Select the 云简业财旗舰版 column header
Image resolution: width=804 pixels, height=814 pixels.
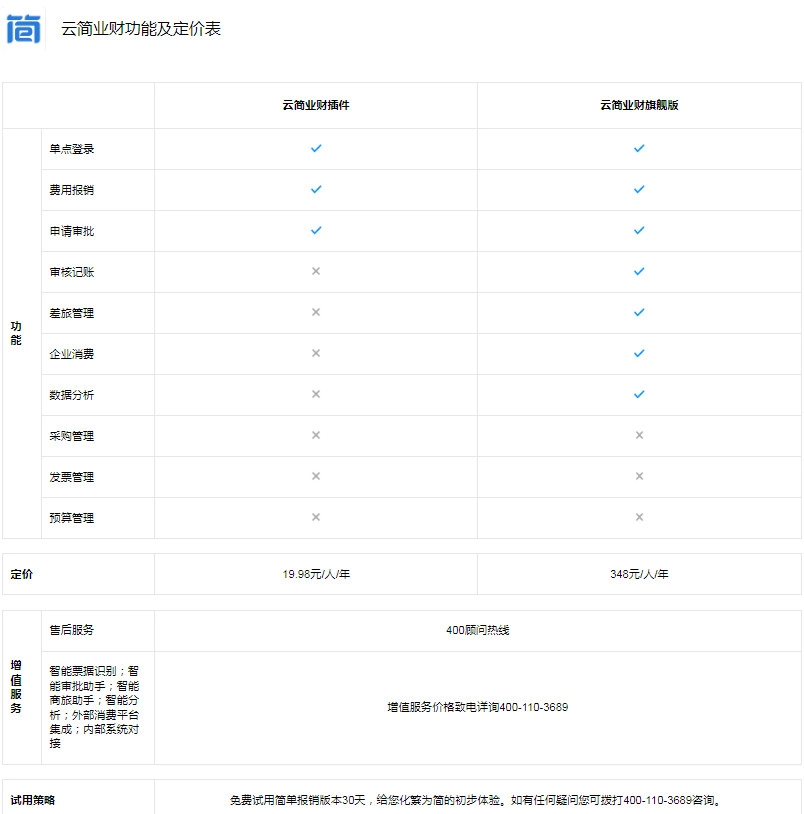pos(639,105)
